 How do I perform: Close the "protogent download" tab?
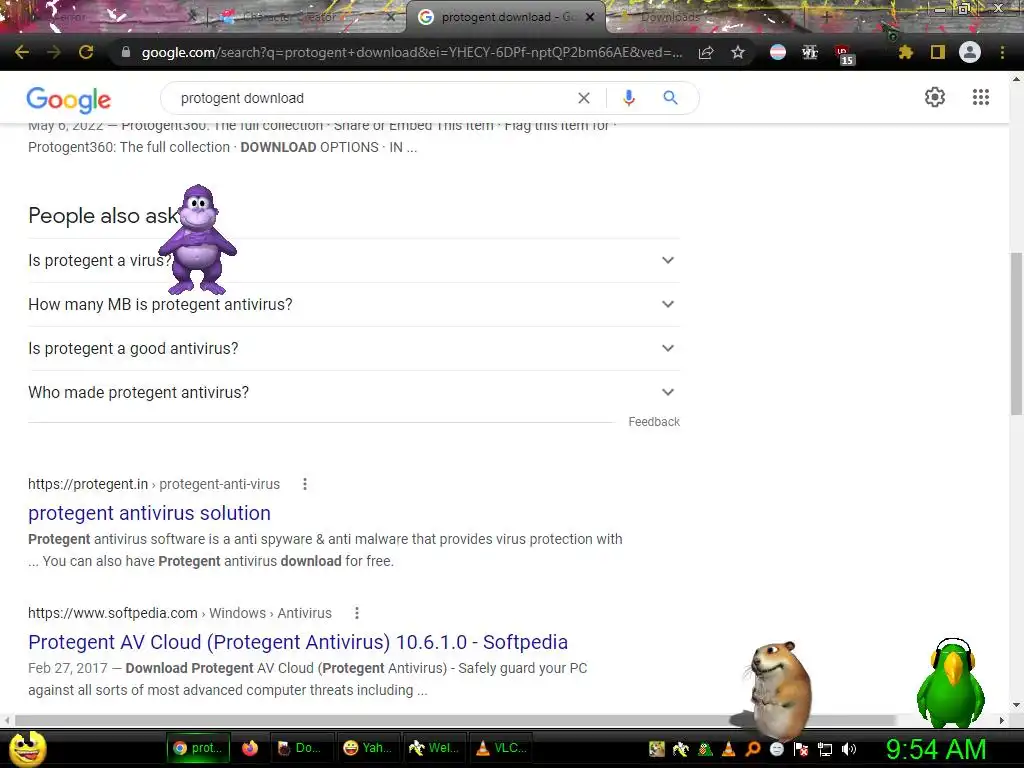(590, 17)
